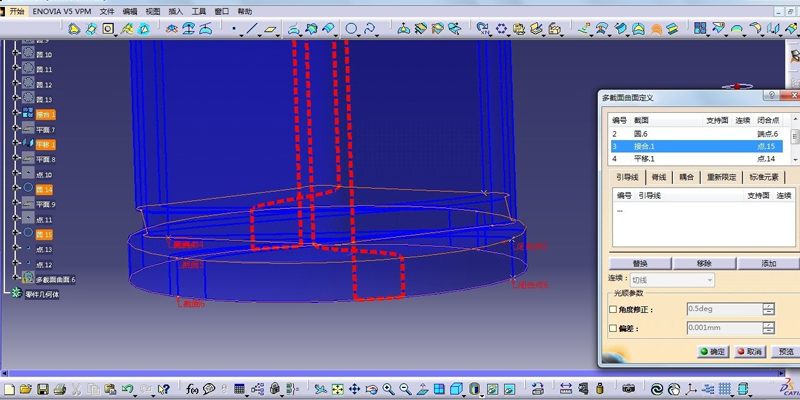The height and width of the screenshot is (400, 800).
Task: Switch to the 脊线 tab
Action: (x=658, y=176)
